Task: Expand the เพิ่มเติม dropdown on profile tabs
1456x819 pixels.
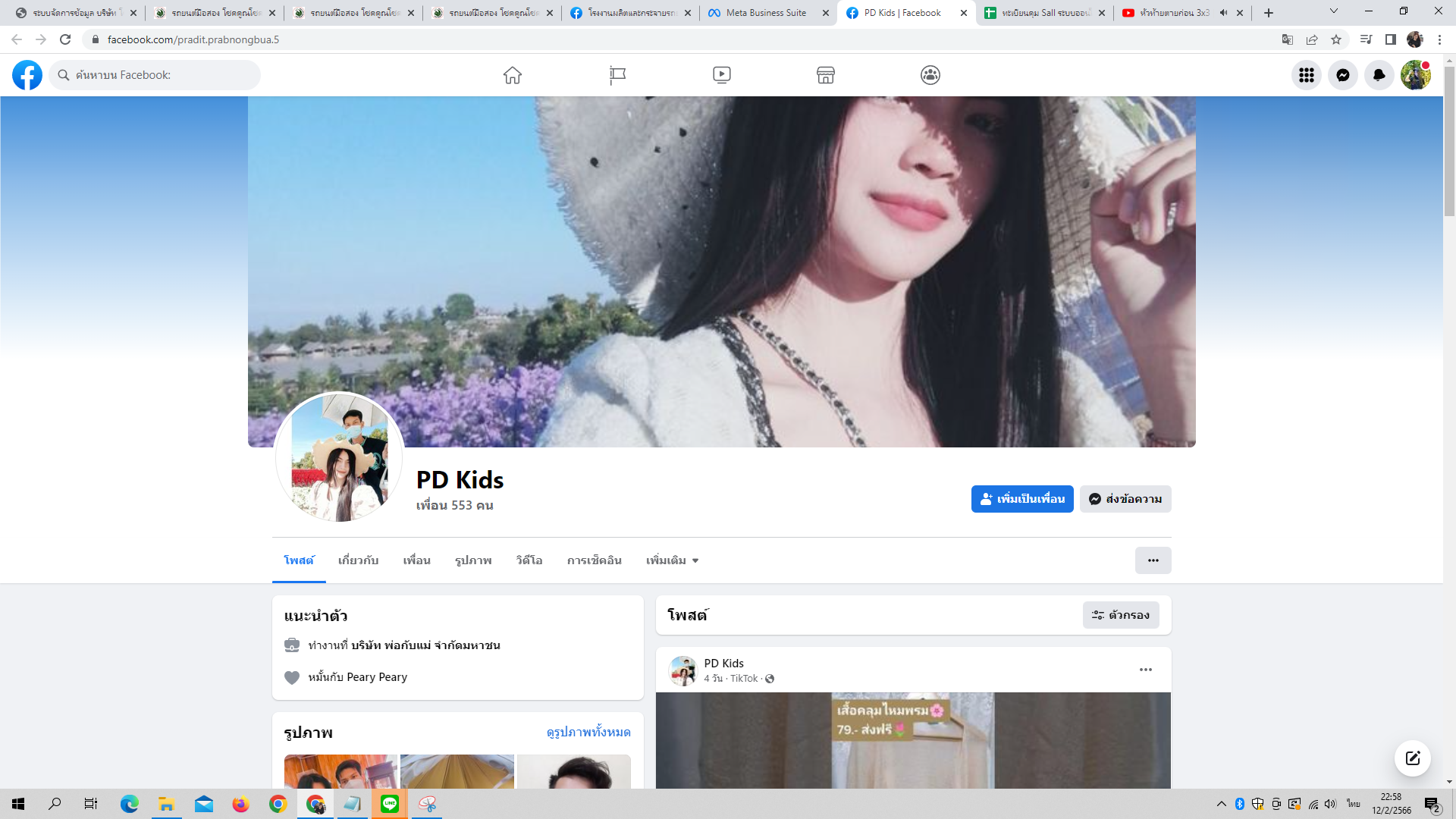Action: tap(672, 560)
